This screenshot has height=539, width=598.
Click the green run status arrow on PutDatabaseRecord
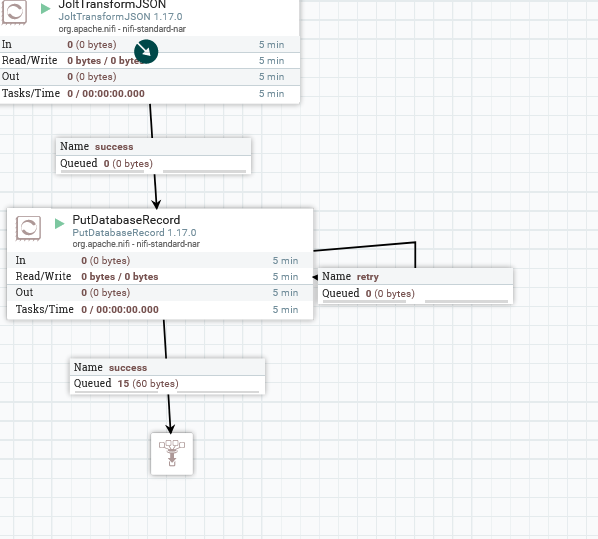[x=59, y=224]
